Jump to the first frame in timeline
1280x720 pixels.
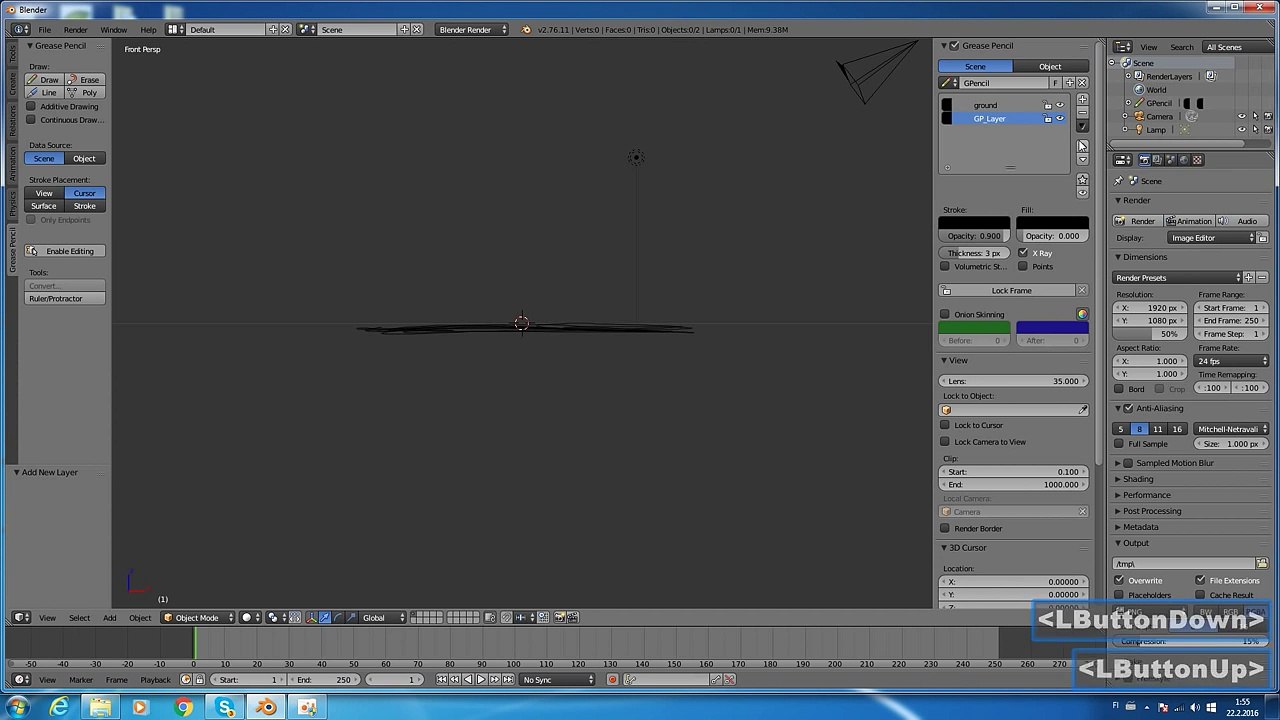pos(442,680)
